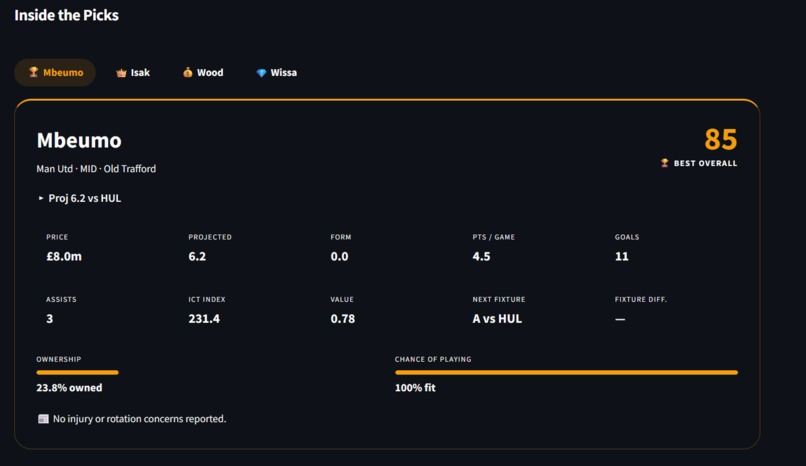Click the ICT INDEX label

207,299
